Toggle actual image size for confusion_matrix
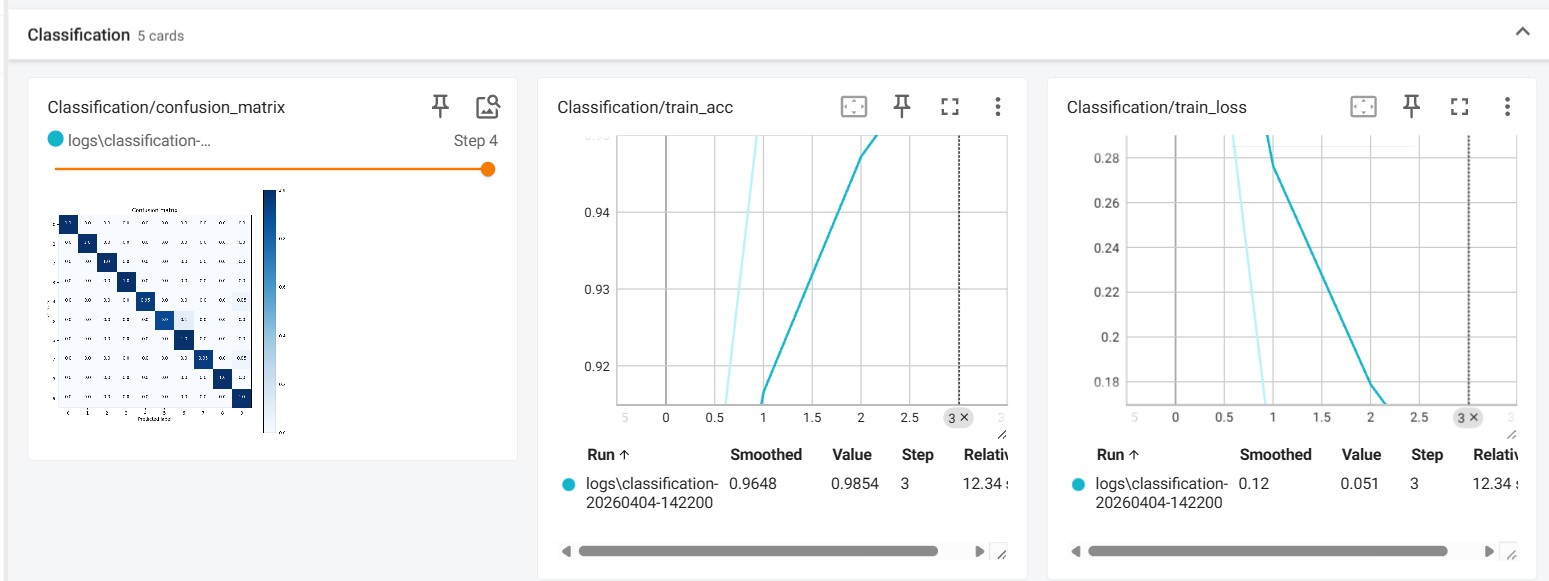This screenshot has height=581, width=1549. click(x=487, y=106)
